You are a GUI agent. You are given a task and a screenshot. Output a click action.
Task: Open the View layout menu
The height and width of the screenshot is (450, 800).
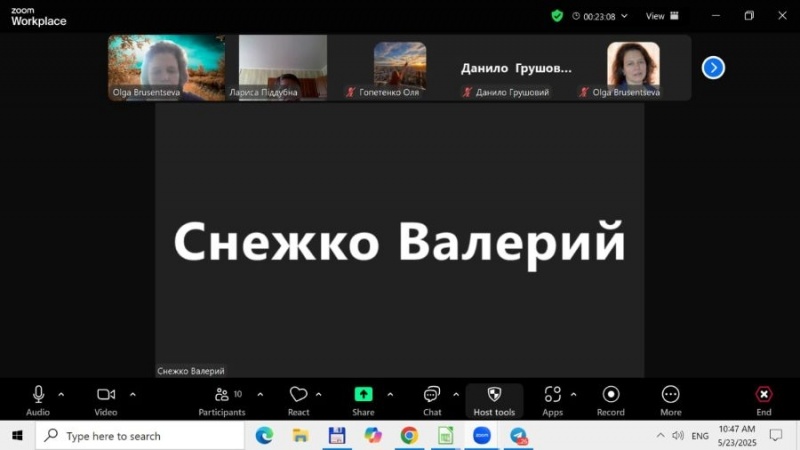tap(662, 16)
